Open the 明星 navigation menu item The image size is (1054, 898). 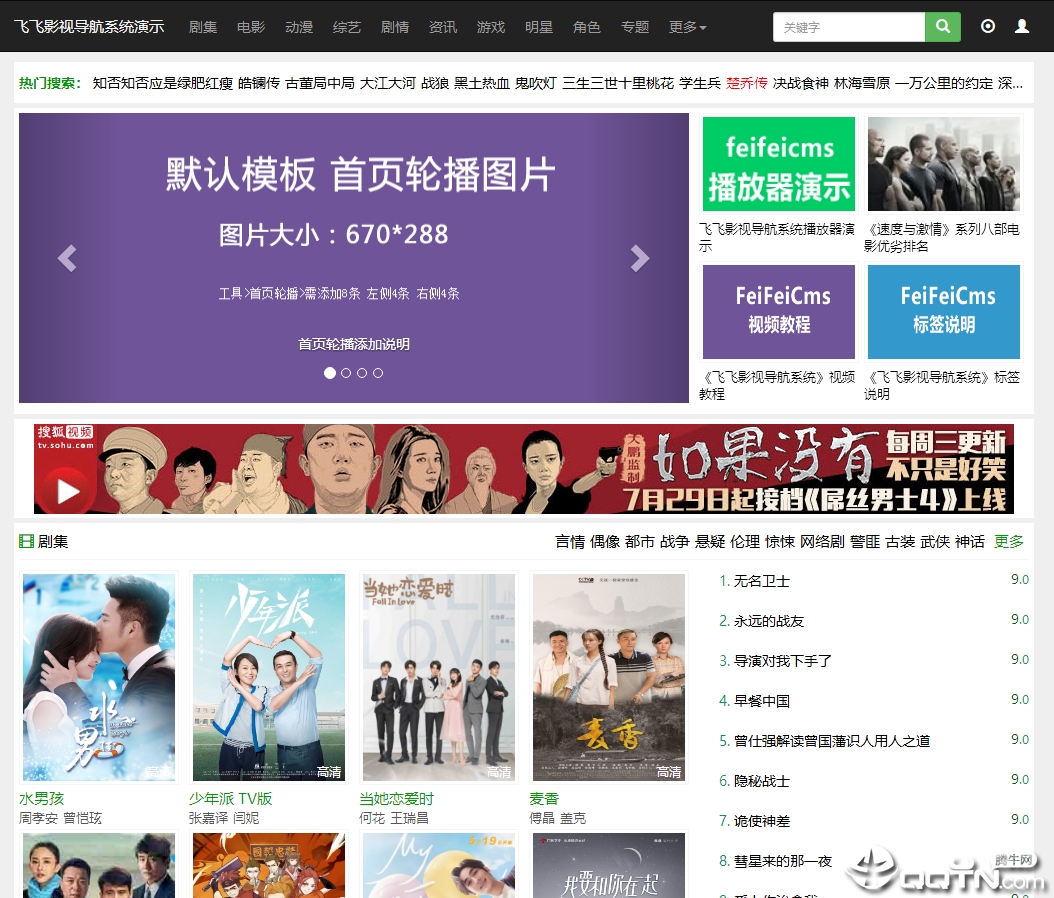539,27
